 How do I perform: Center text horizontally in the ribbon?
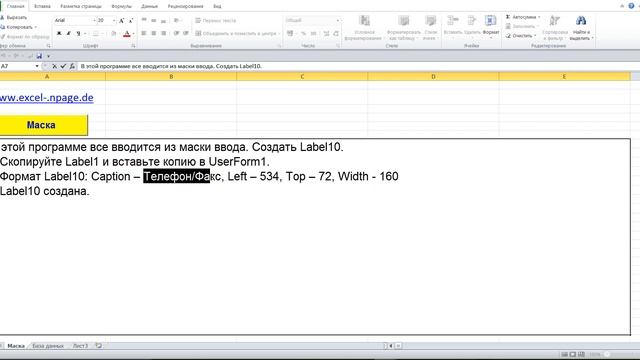[x=153, y=33]
